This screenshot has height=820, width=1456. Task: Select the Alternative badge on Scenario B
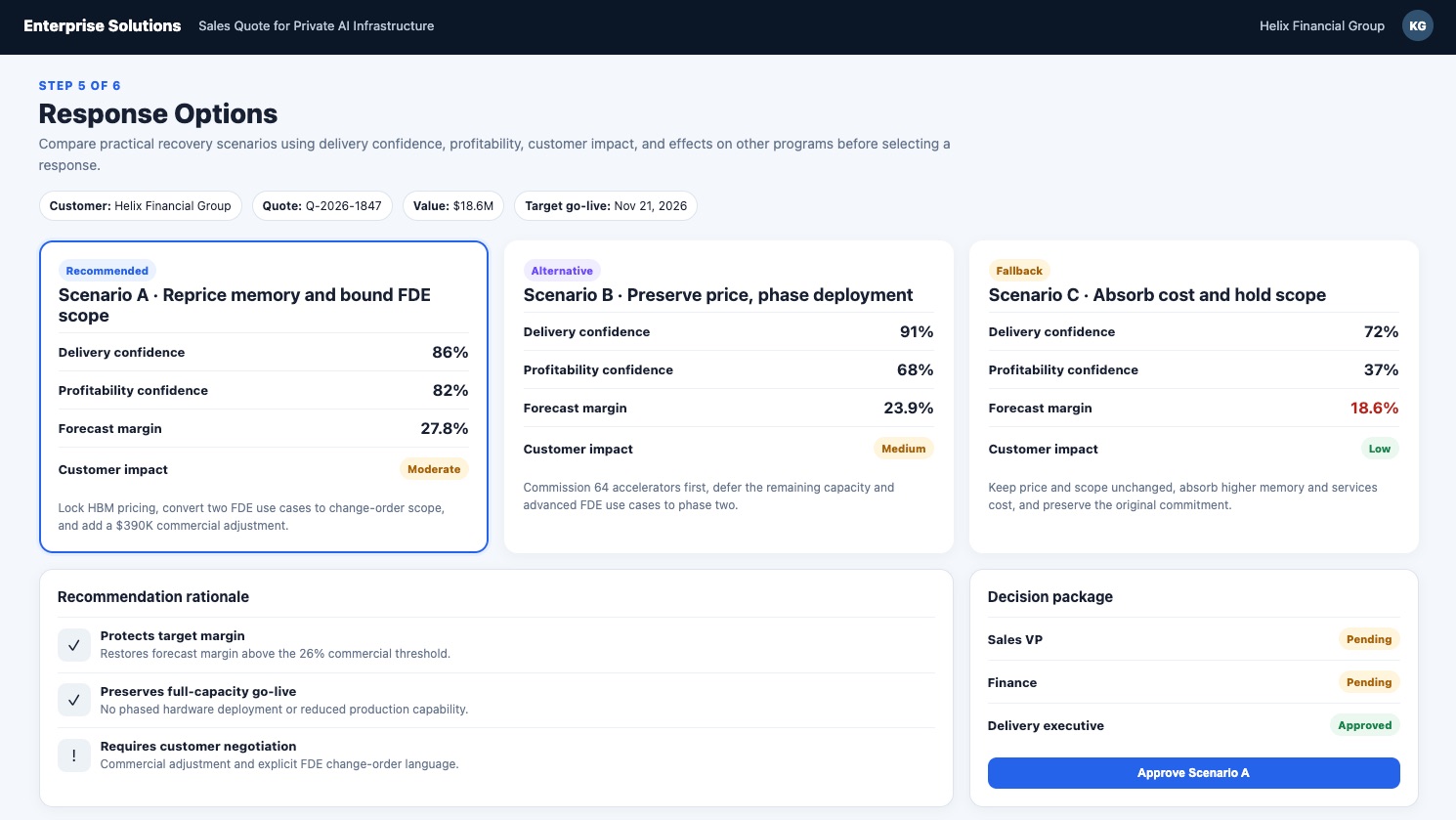coord(562,271)
